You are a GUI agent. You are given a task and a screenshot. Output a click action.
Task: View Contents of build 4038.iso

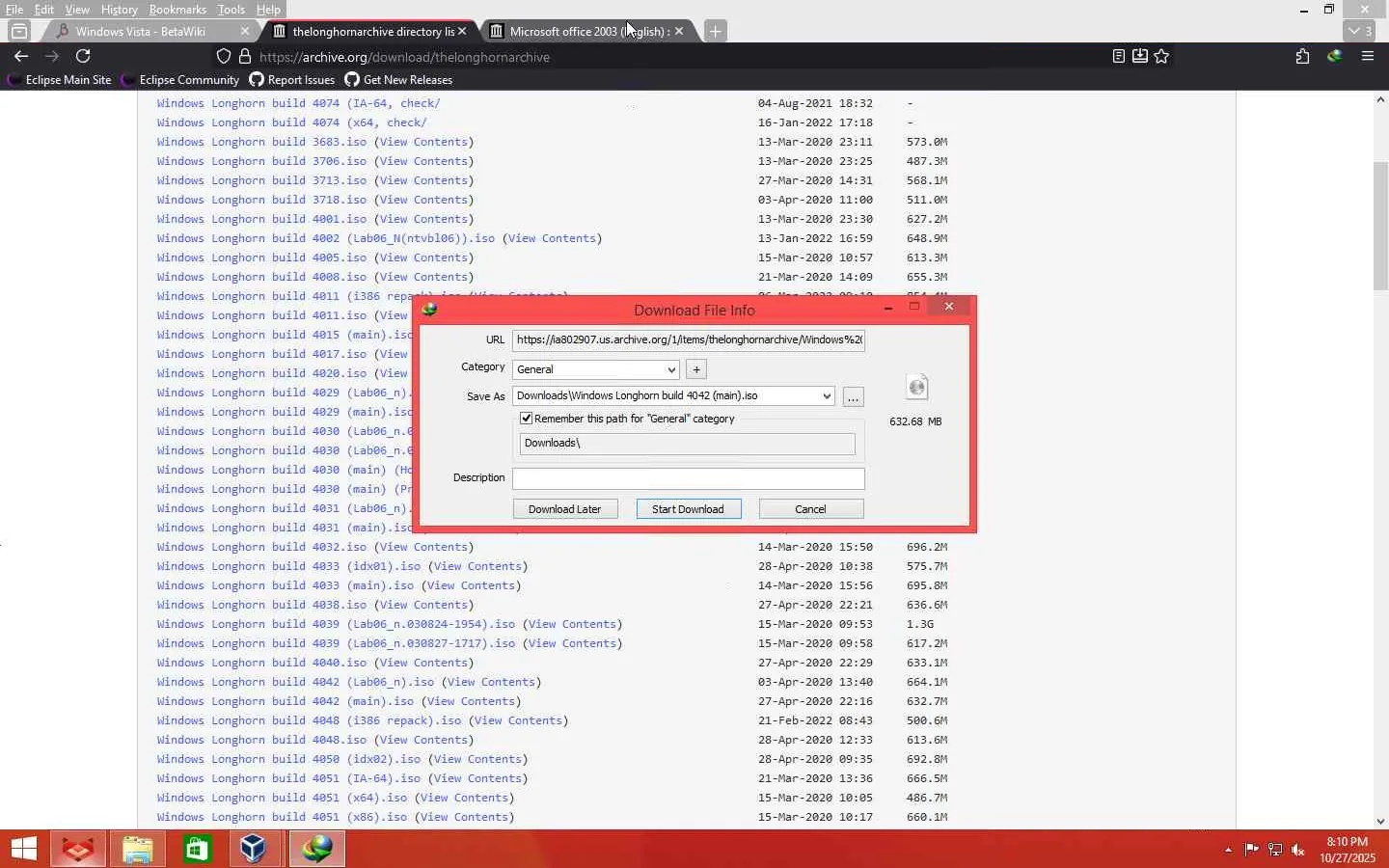click(423, 605)
